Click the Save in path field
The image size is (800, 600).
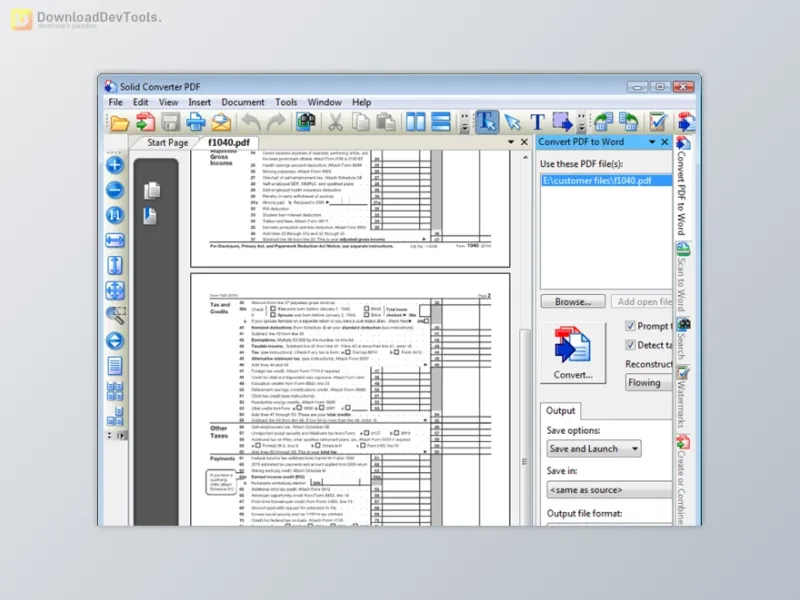click(609, 490)
